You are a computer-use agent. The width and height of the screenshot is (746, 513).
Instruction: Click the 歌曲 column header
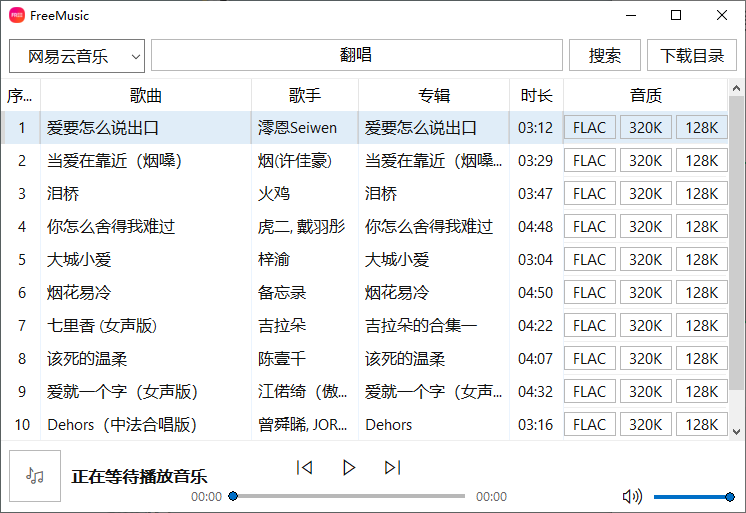[x=146, y=95]
